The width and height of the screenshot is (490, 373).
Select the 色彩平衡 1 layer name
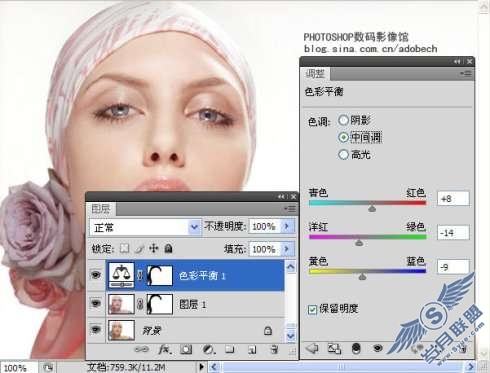[203, 276]
